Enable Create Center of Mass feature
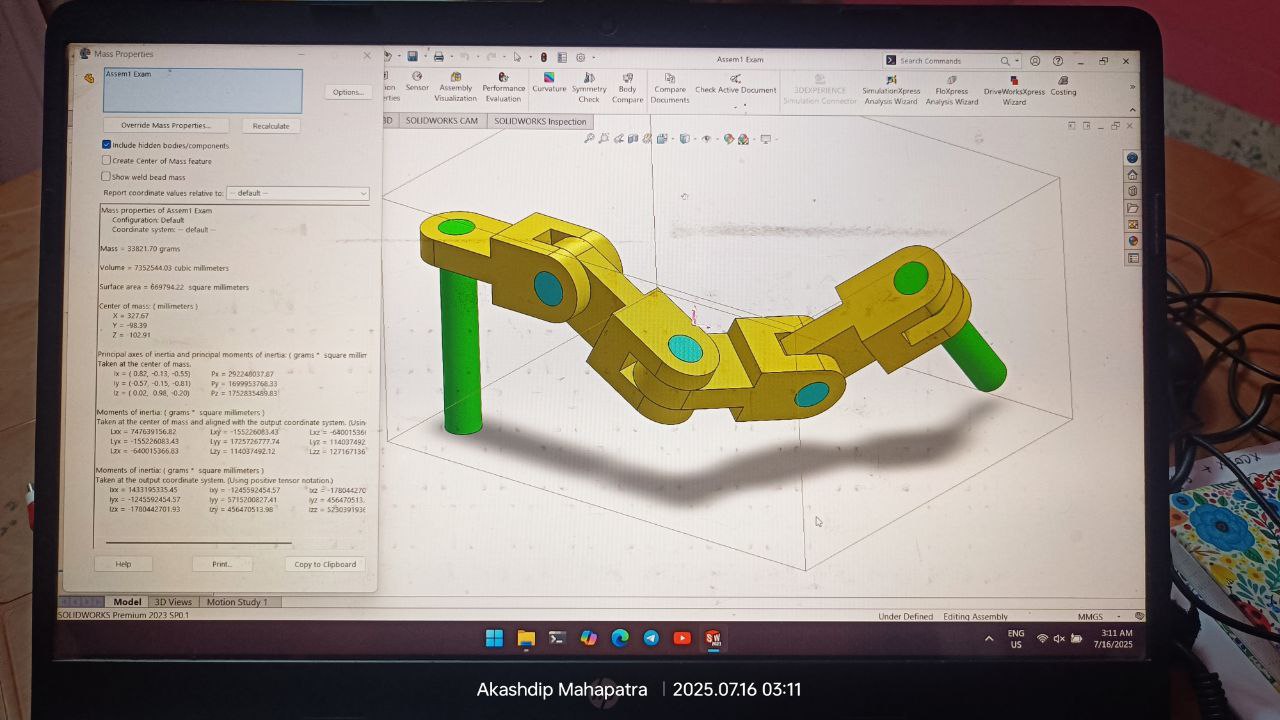 point(106,160)
